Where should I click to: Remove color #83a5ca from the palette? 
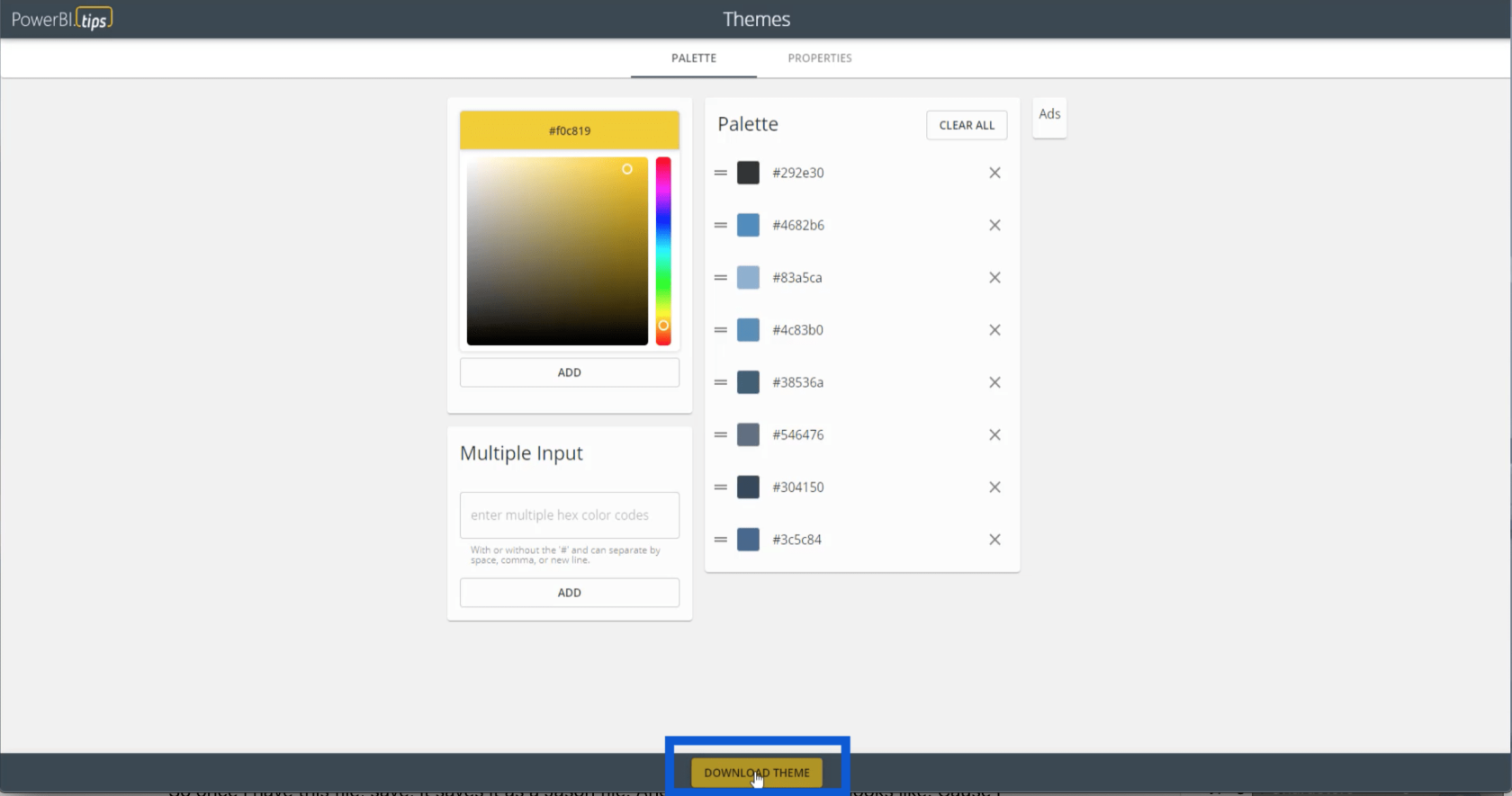(x=994, y=278)
